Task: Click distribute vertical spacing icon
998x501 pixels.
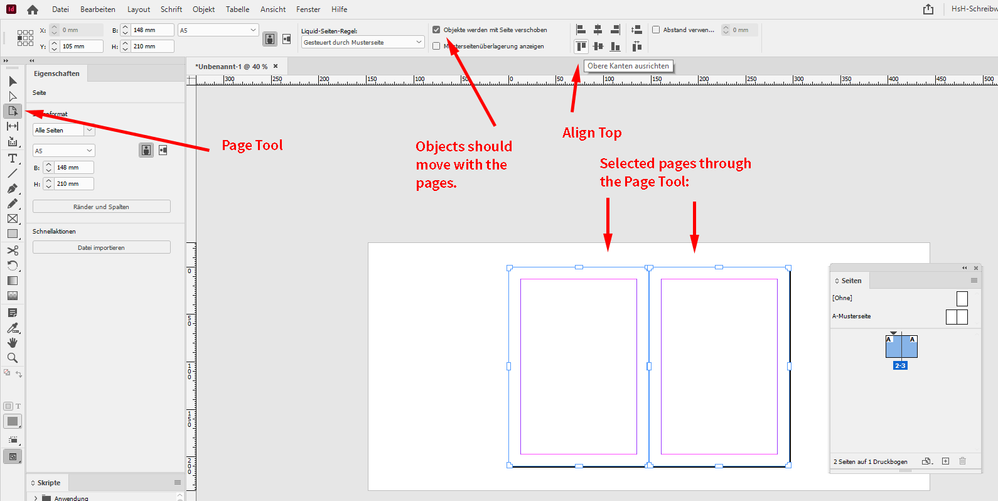Action: click(636, 29)
